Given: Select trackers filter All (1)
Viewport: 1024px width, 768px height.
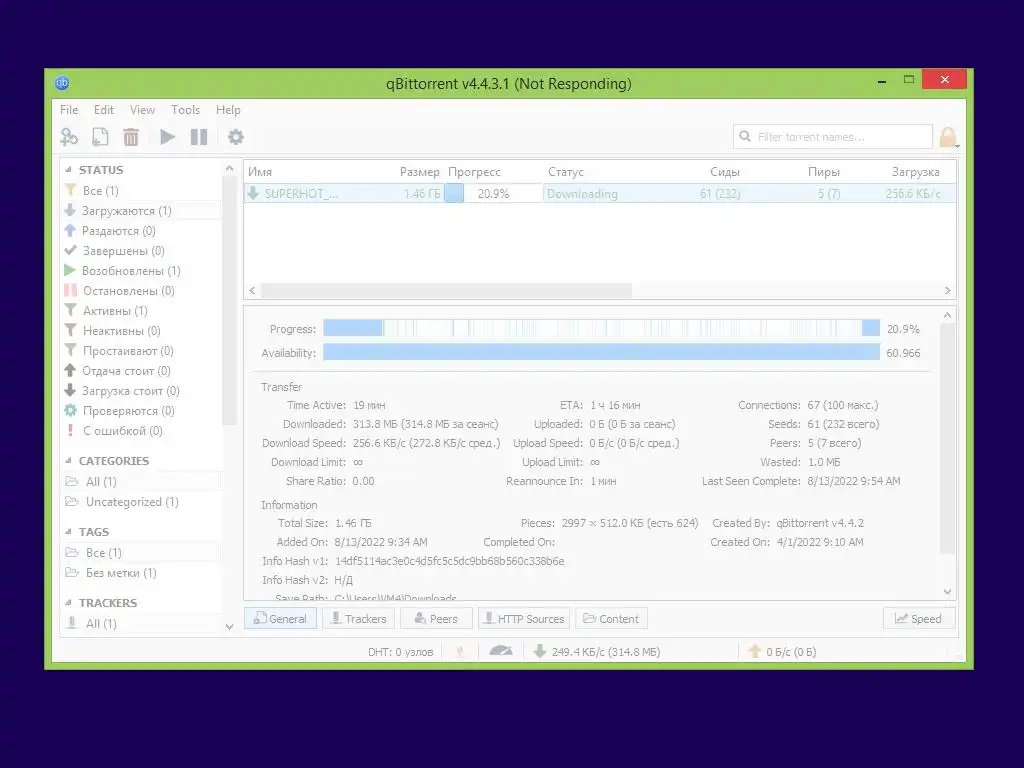Looking at the screenshot, I should [x=141, y=624].
